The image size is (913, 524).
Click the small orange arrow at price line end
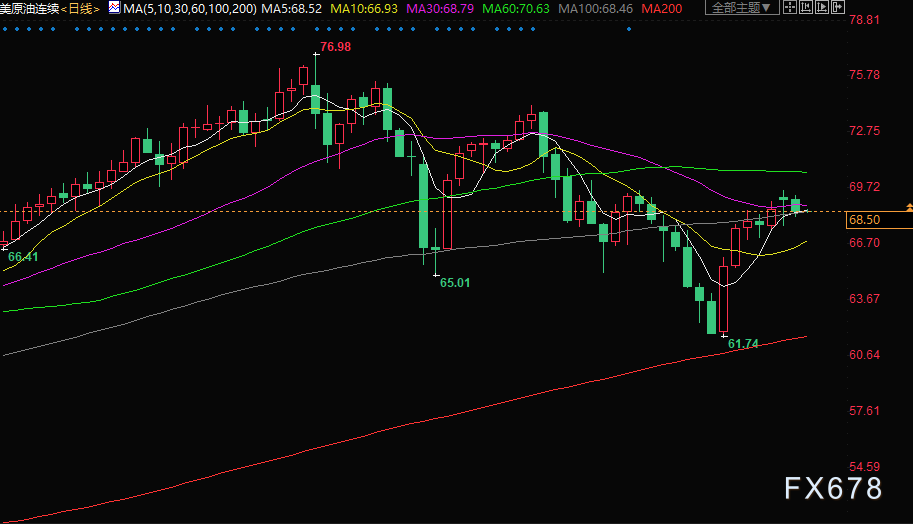909,207
